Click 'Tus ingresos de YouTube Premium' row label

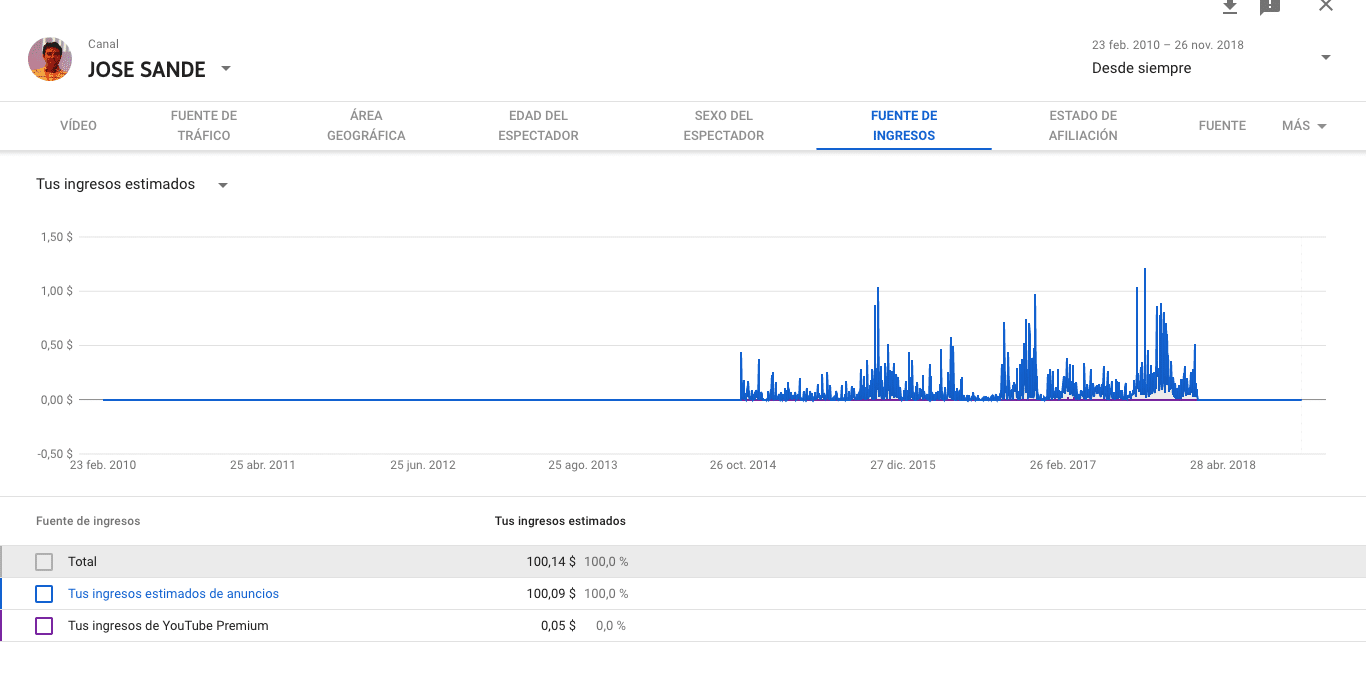[x=168, y=626]
